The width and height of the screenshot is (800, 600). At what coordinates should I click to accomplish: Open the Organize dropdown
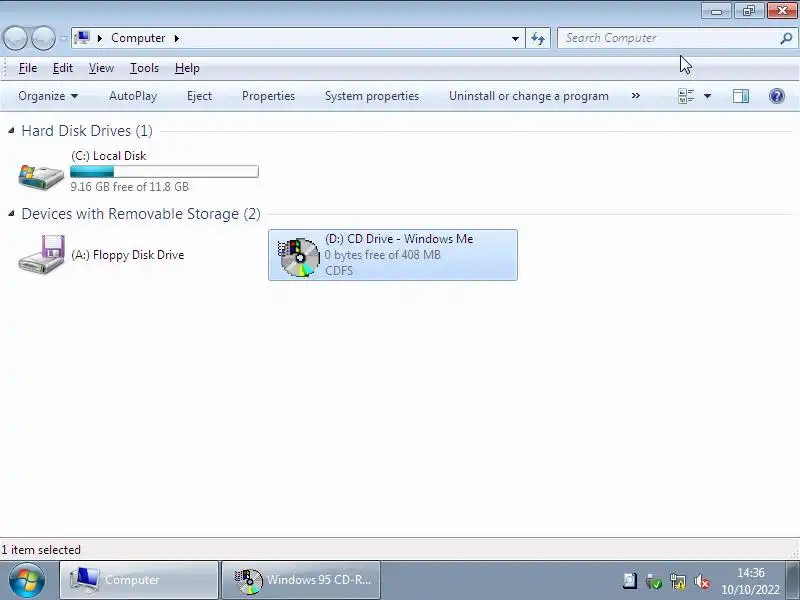48,96
